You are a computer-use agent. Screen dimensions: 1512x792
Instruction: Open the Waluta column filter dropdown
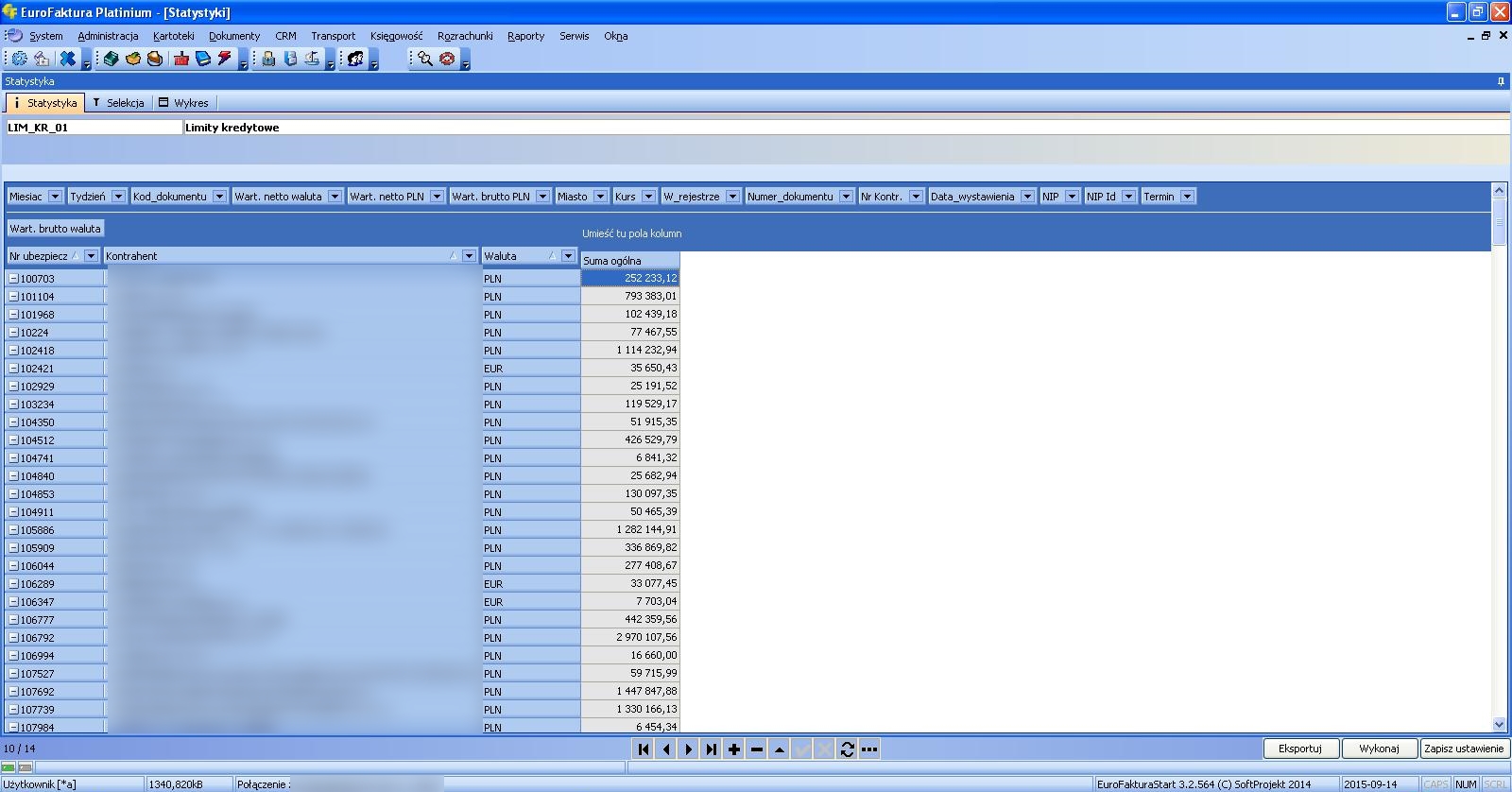tap(568, 256)
